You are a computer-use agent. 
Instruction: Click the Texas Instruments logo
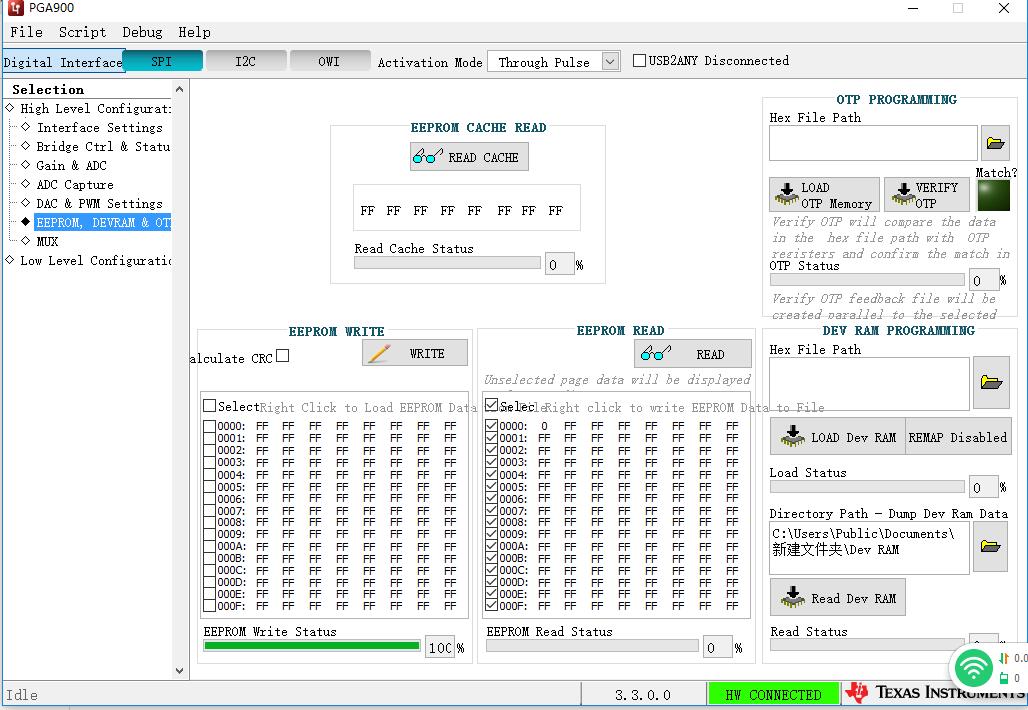coord(936,692)
